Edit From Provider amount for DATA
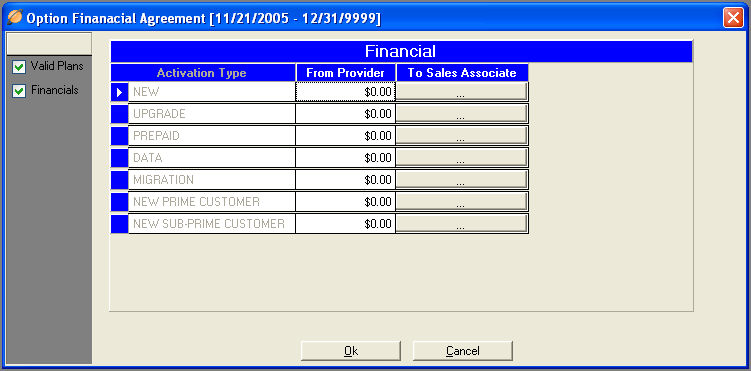 (345, 157)
